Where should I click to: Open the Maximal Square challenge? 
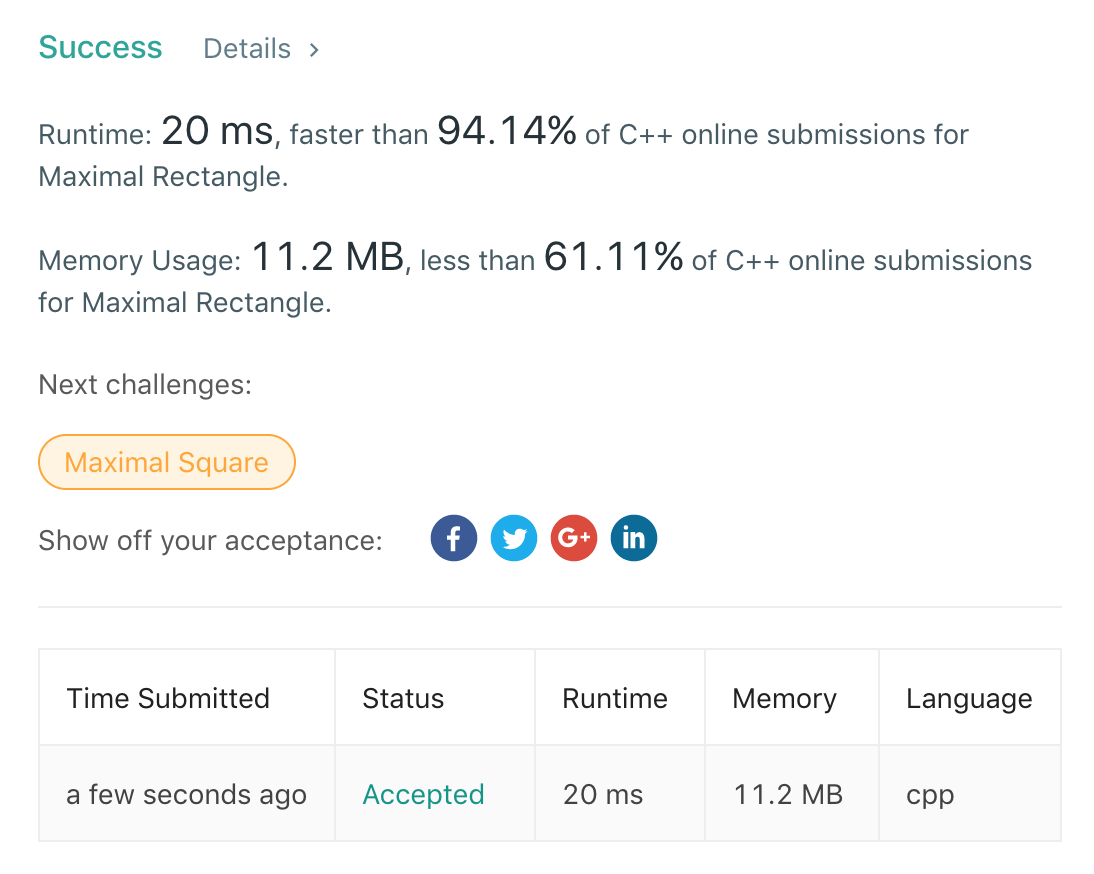click(x=167, y=462)
